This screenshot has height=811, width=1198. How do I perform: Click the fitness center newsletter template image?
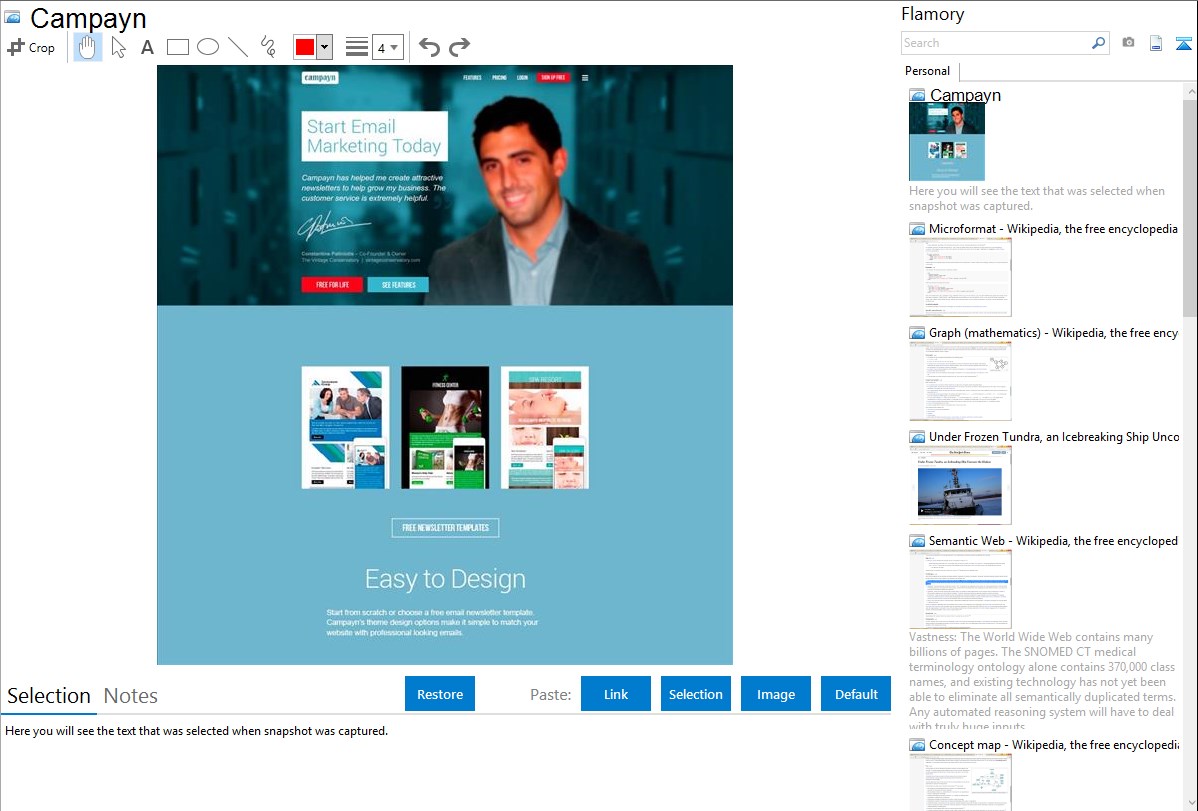pyautogui.click(x=445, y=427)
